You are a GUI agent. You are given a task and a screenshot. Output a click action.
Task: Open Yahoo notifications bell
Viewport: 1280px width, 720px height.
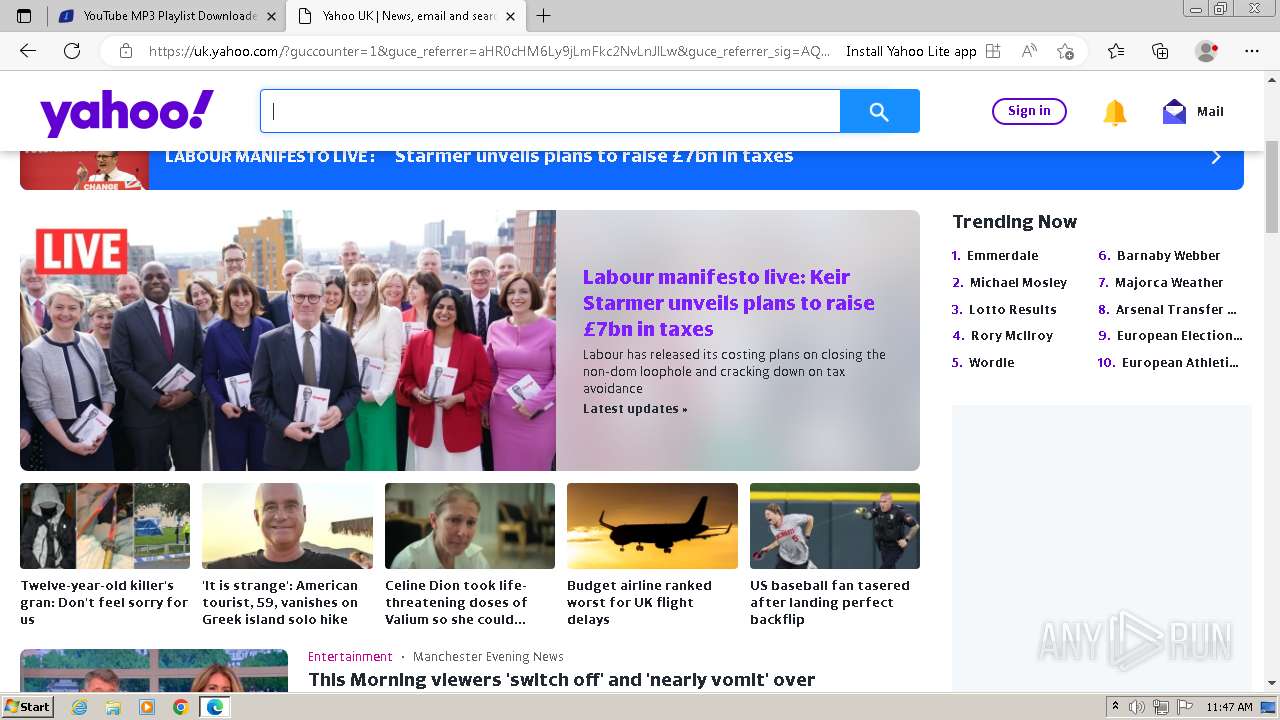pyautogui.click(x=1115, y=112)
